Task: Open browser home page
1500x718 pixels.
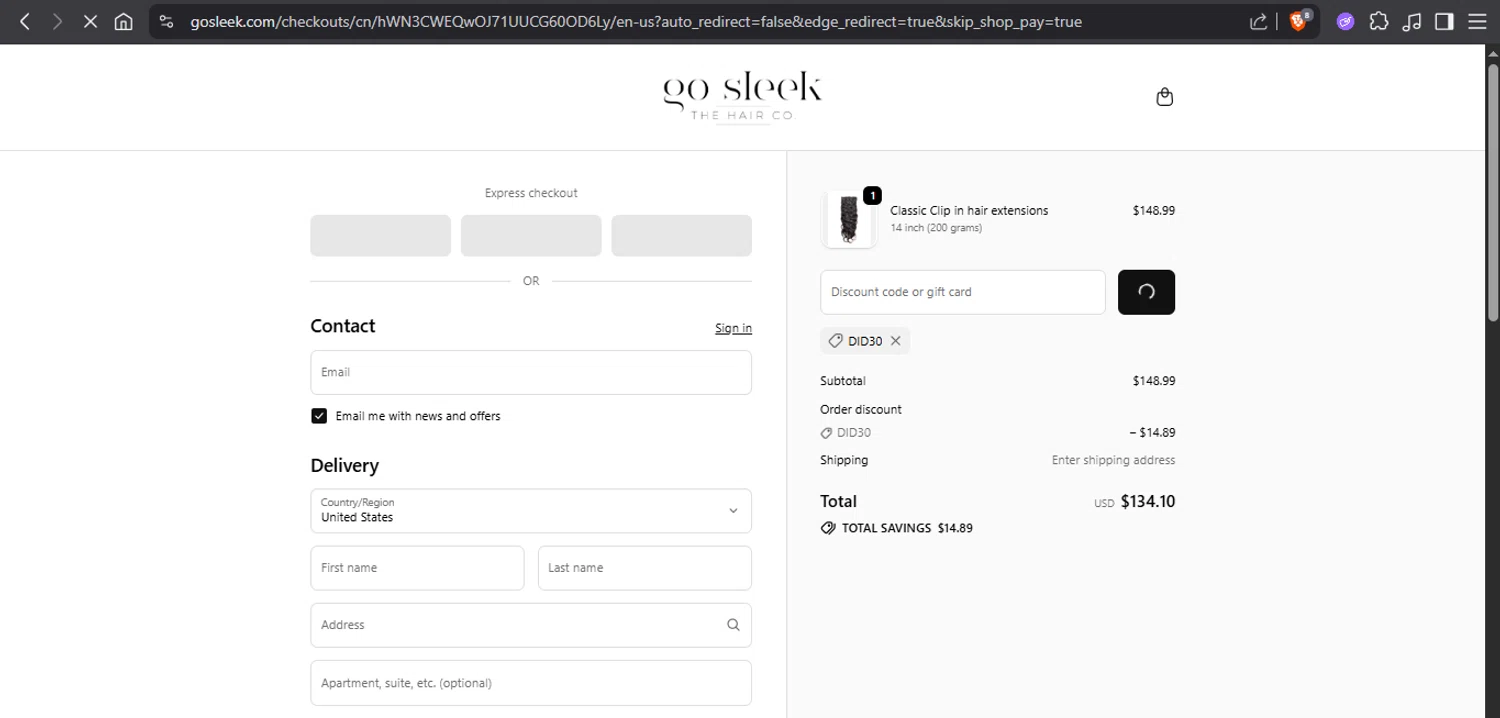Action: point(123,21)
